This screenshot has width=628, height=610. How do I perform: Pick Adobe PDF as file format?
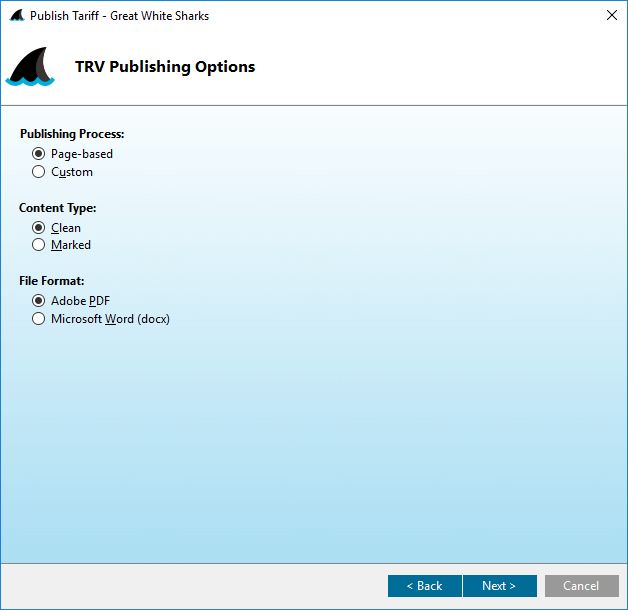(x=39, y=301)
